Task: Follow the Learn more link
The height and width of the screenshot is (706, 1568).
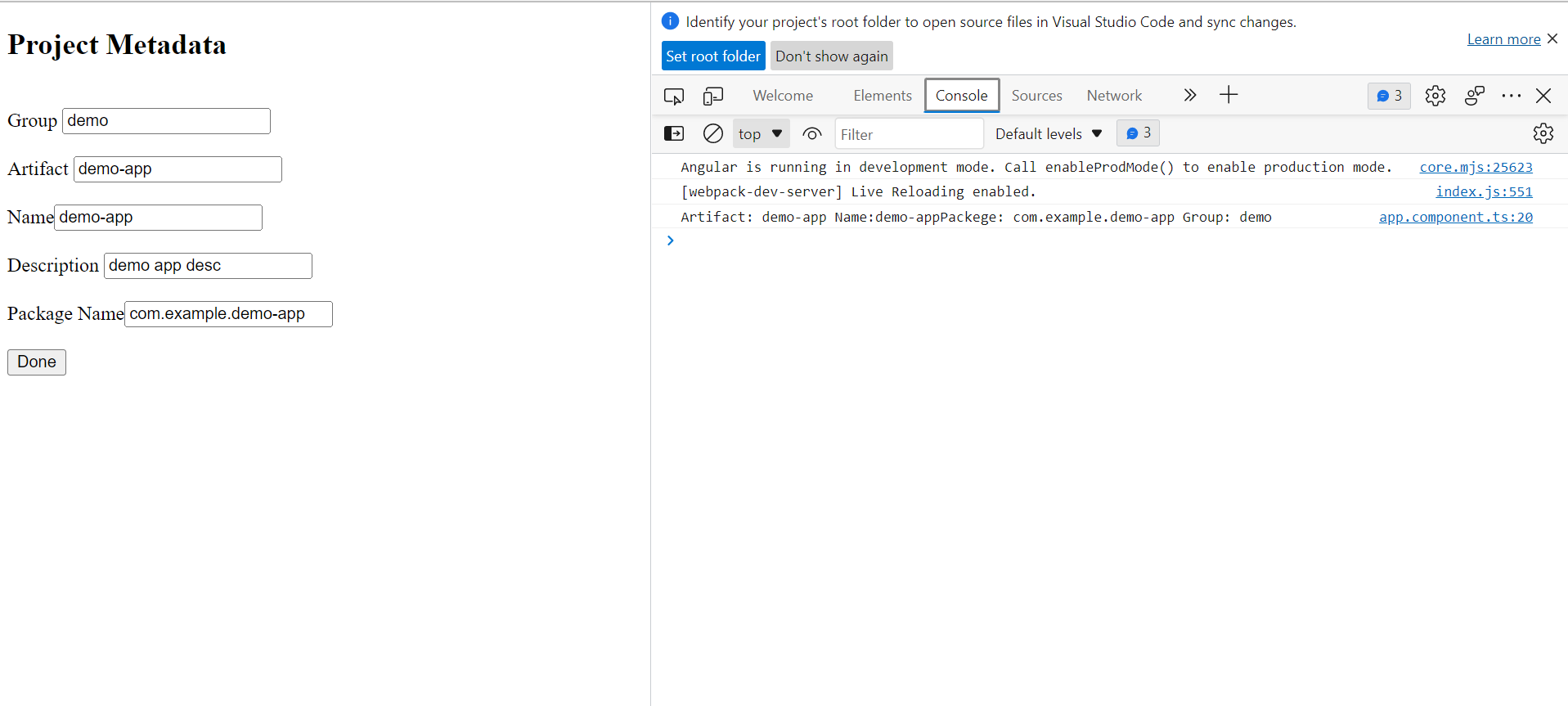Action: click(1503, 39)
